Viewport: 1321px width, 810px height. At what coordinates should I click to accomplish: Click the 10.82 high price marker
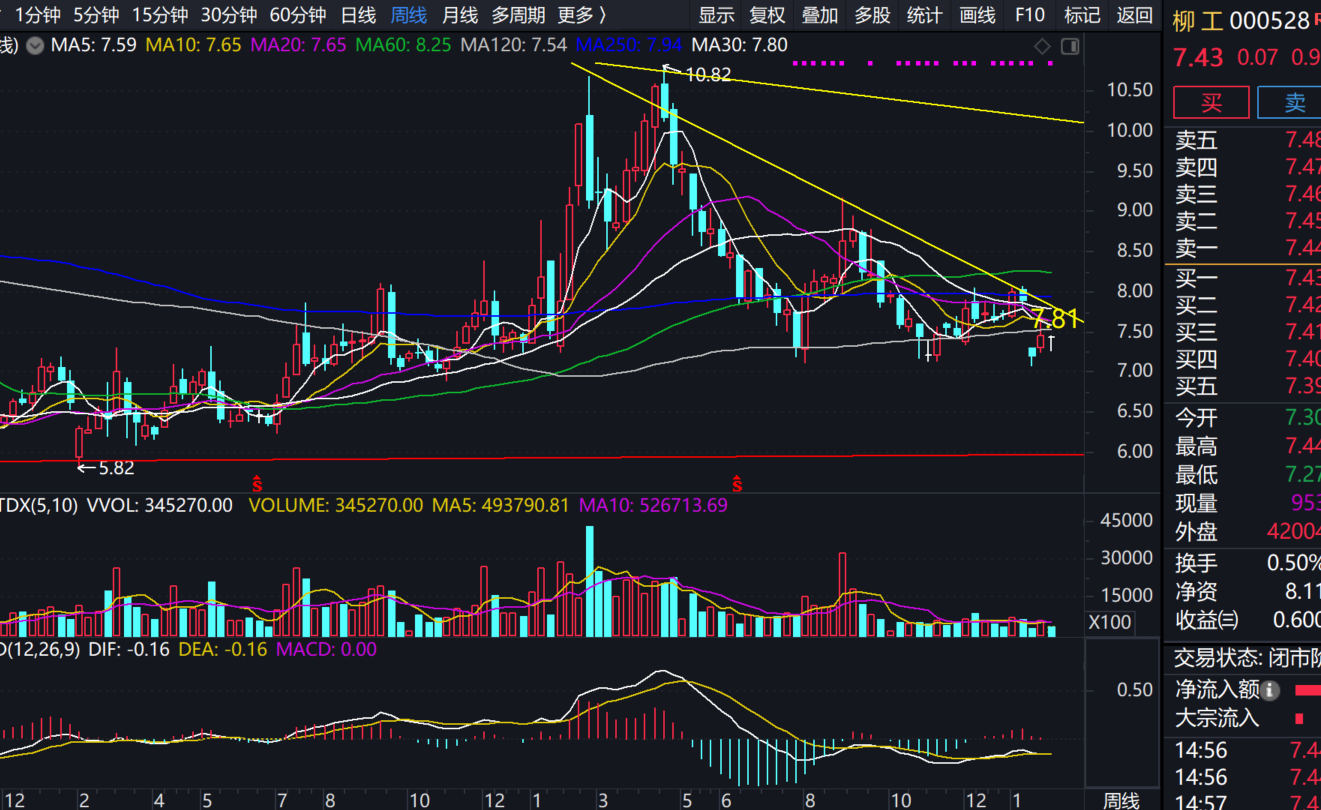(x=707, y=74)
